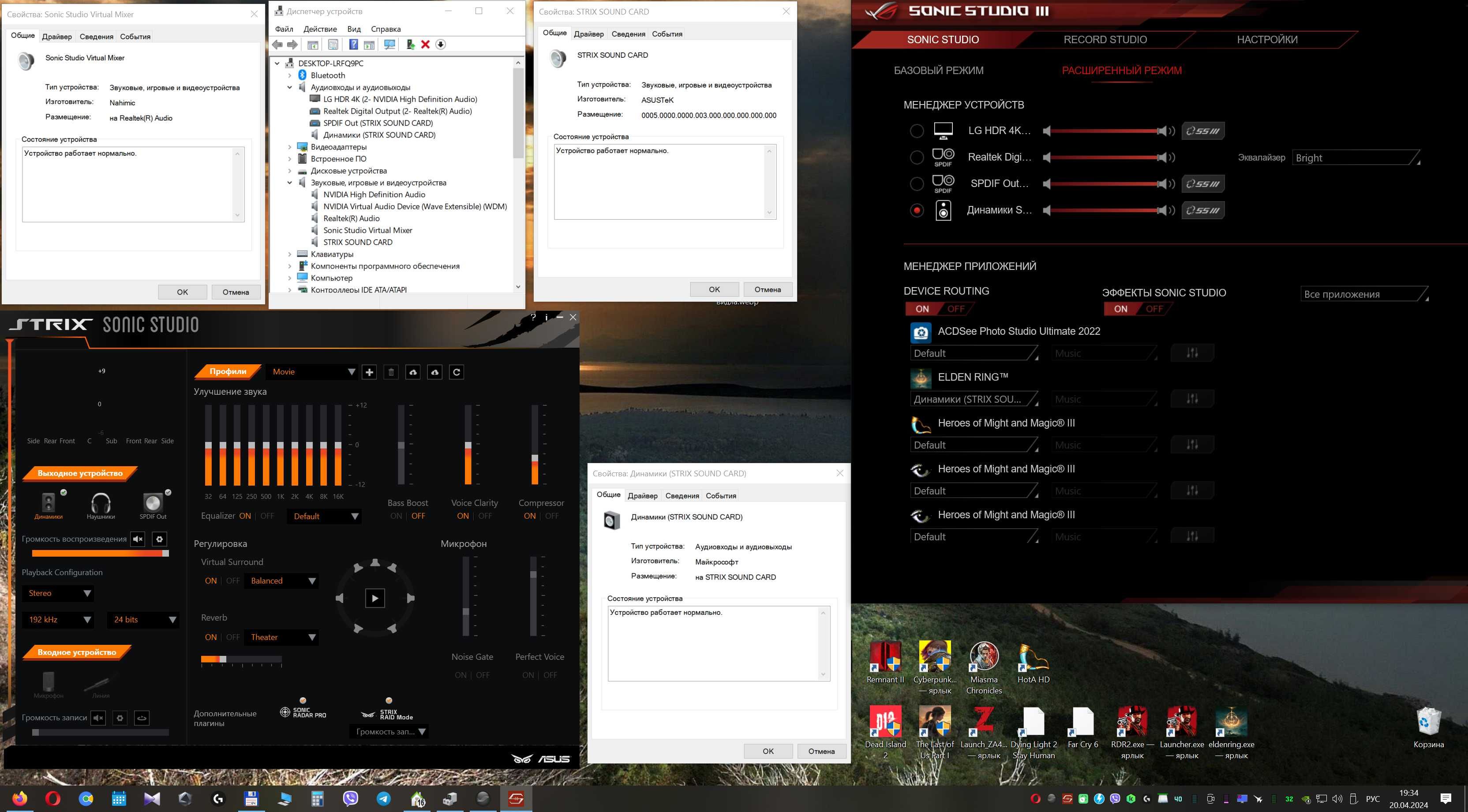Turn Bass Boost ON
The width and height of the screenshot is (1468, 812).
click(x=396, y=516)
